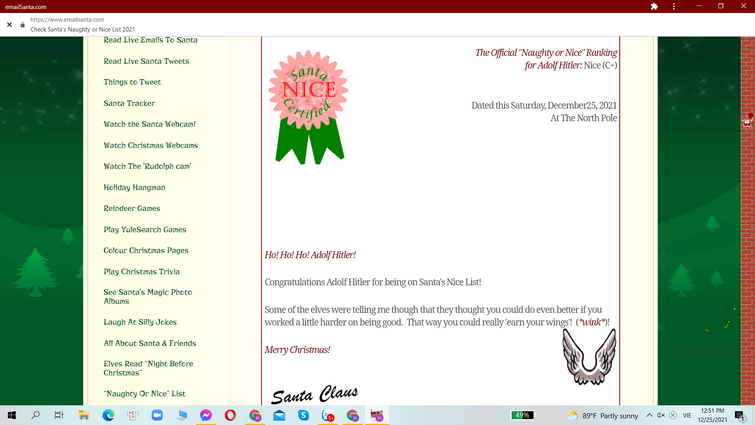Open the second Chrome profile icon in taskbar
The image size is (755, 425).
353,415
